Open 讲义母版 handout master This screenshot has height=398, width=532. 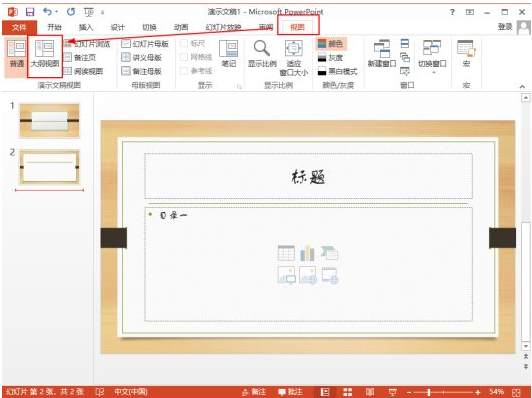coord(141,57)
